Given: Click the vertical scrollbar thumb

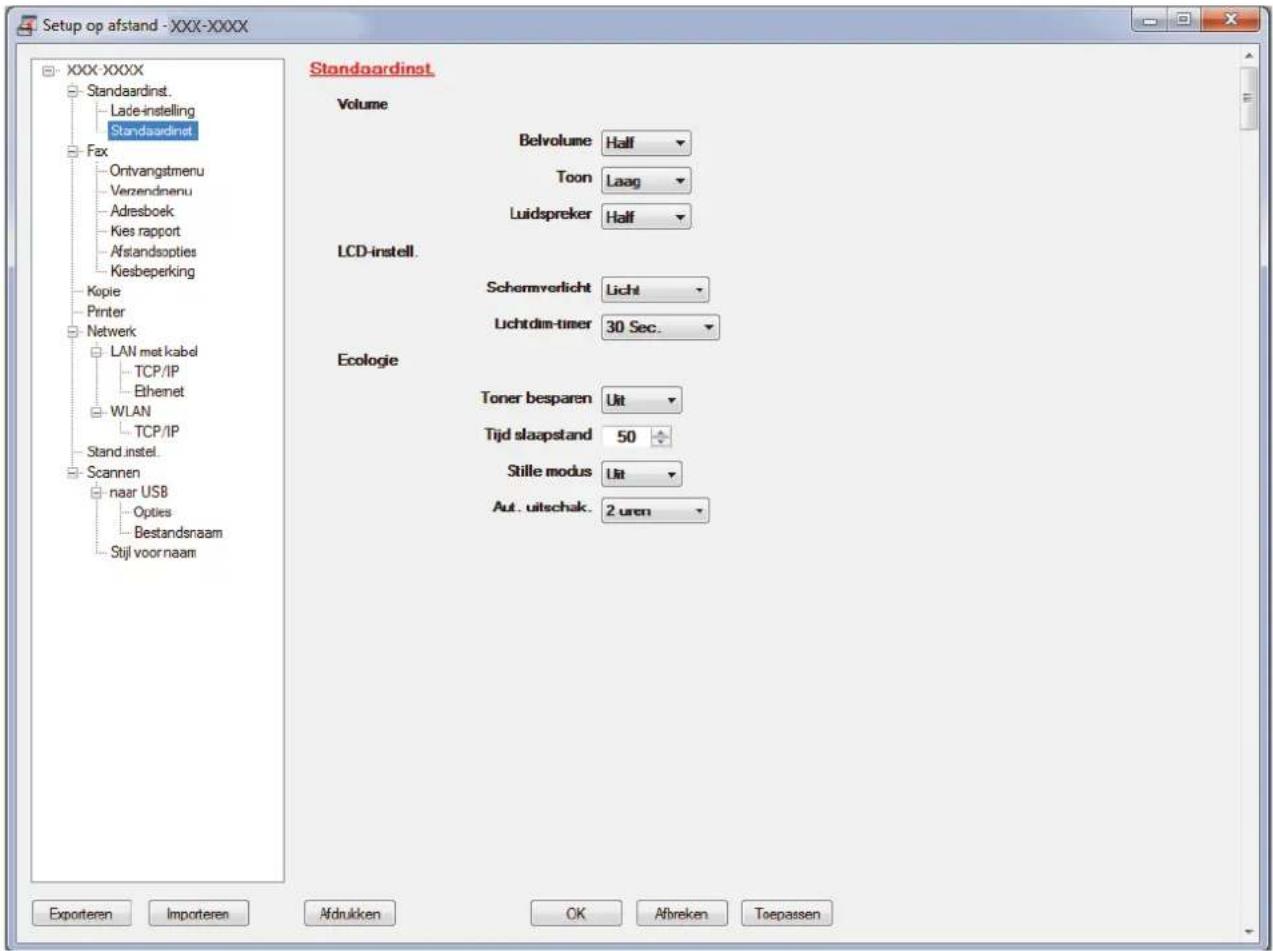Looking at the screenshot, I should pyautogui.click(x=1249, y=97).
